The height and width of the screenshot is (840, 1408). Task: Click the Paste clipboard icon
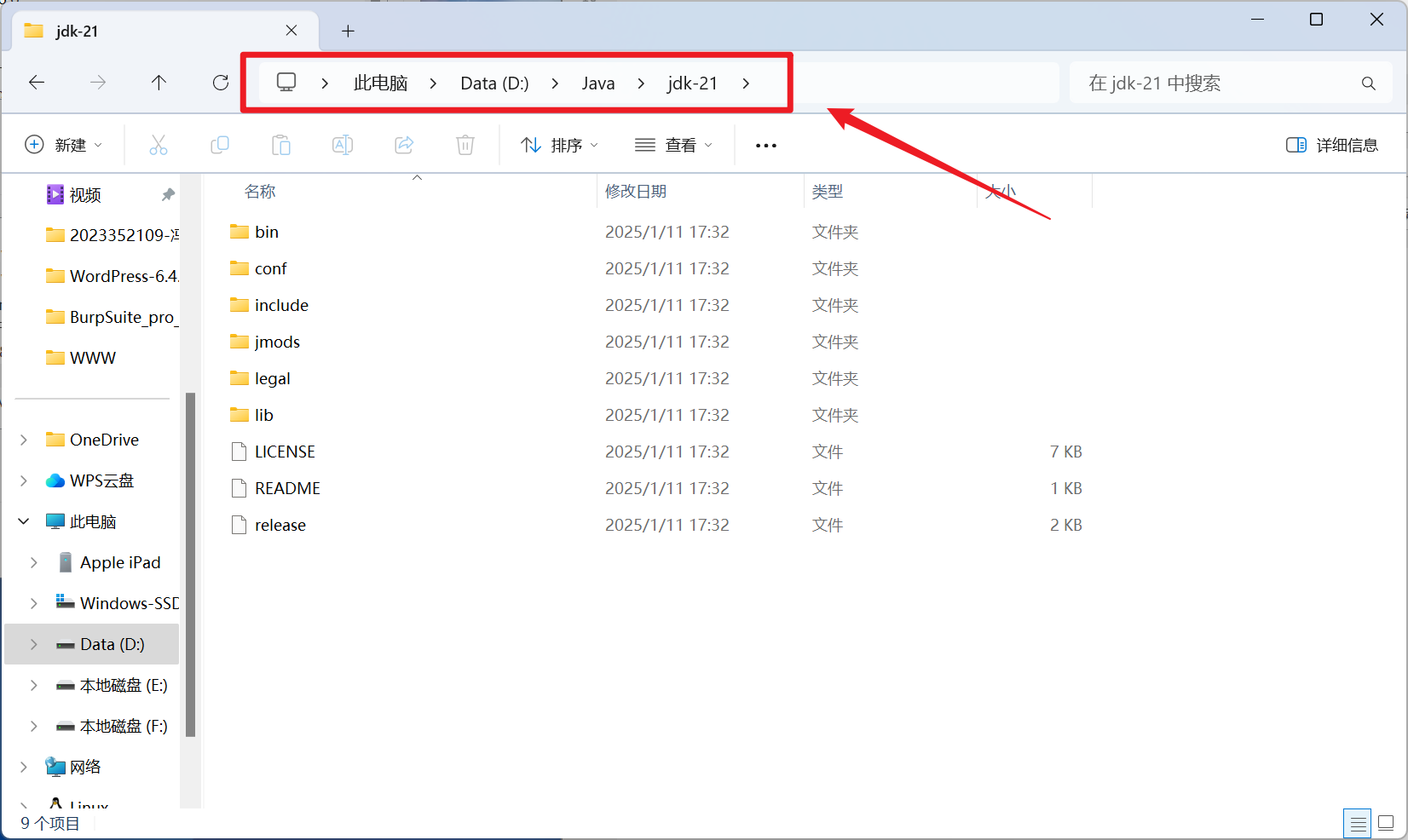click(x=281, y=145)
